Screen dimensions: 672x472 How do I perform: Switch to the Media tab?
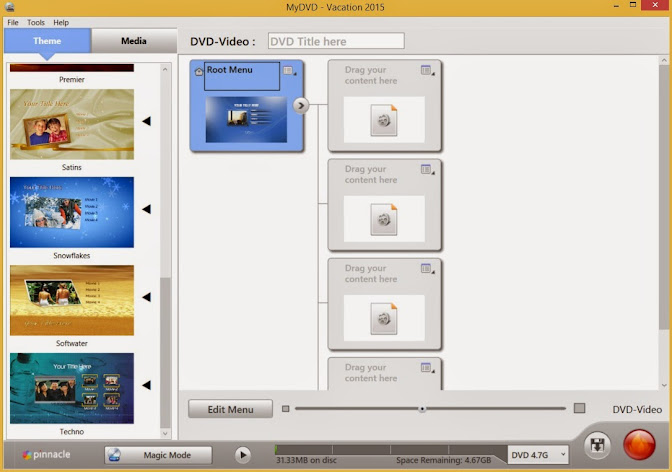pyautogui.click(x=134, y=41)
